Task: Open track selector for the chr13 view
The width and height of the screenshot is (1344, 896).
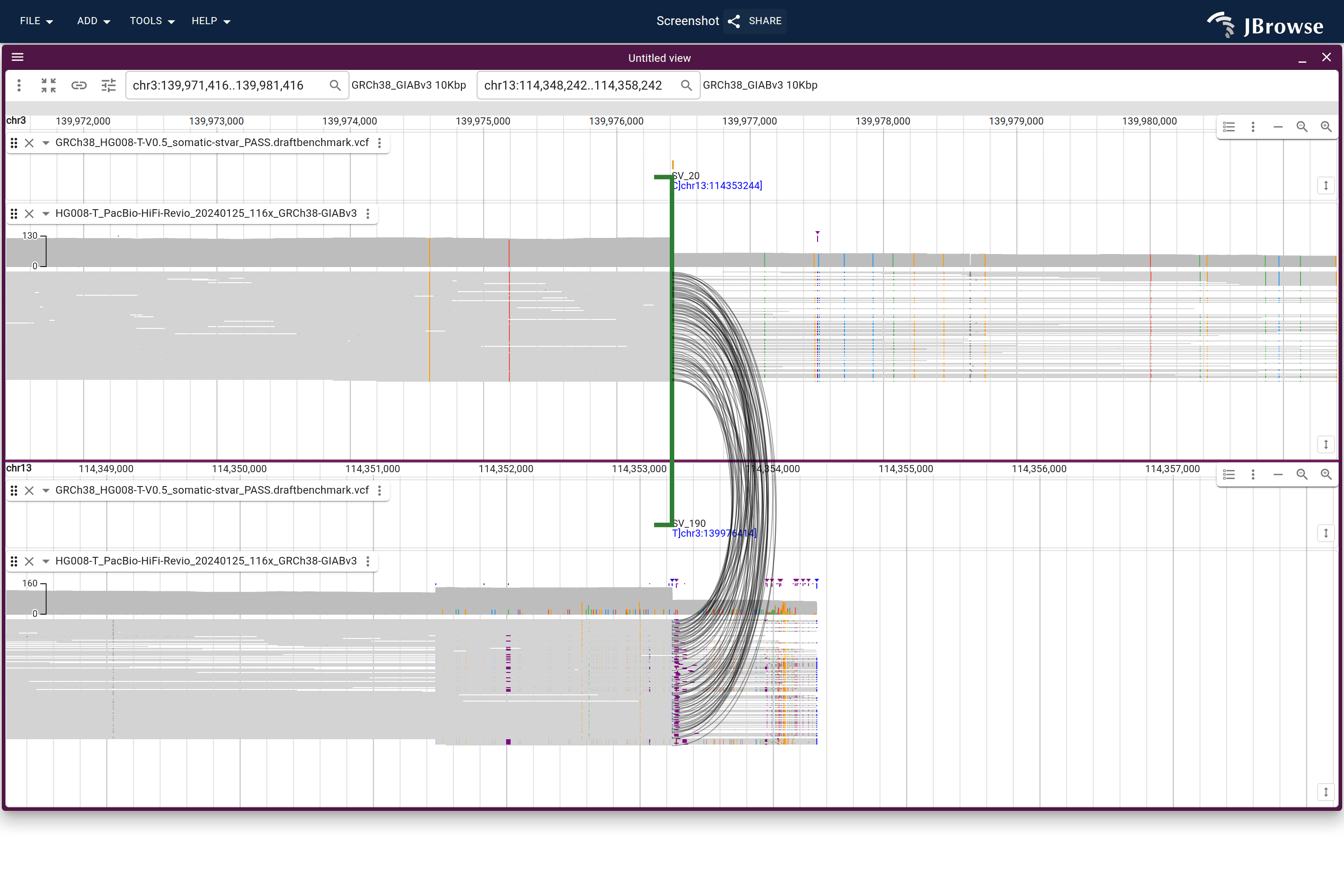Action: click(x=1229, y=474)
